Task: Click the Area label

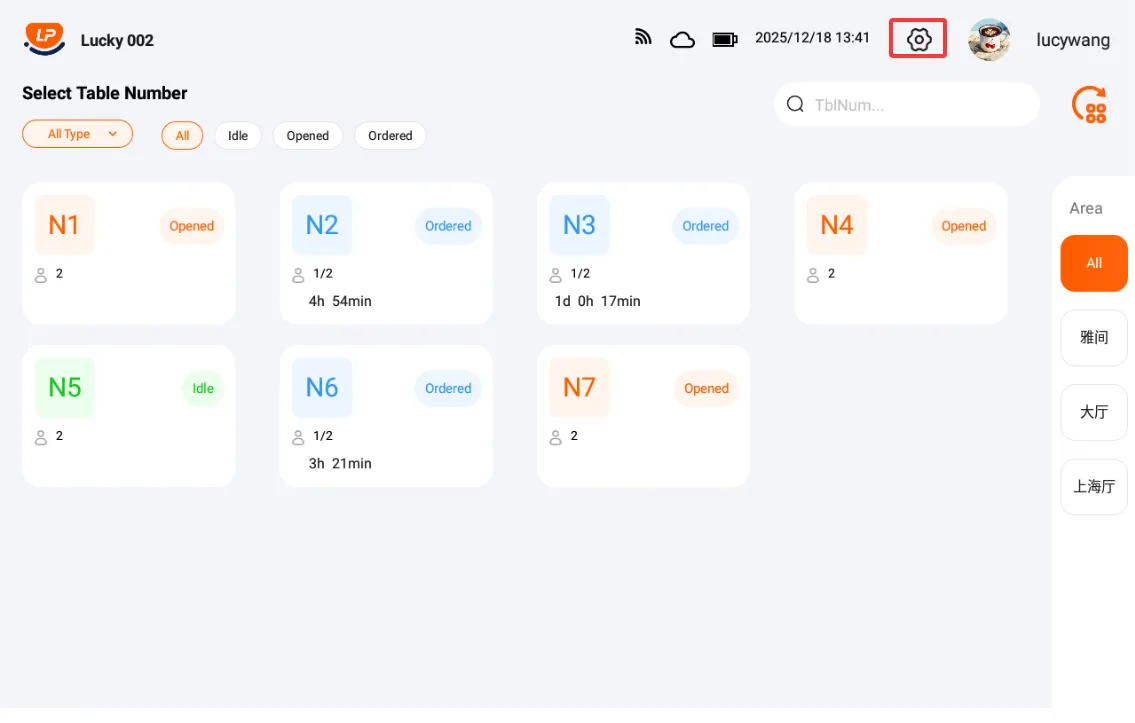Action: point(1086,208)
